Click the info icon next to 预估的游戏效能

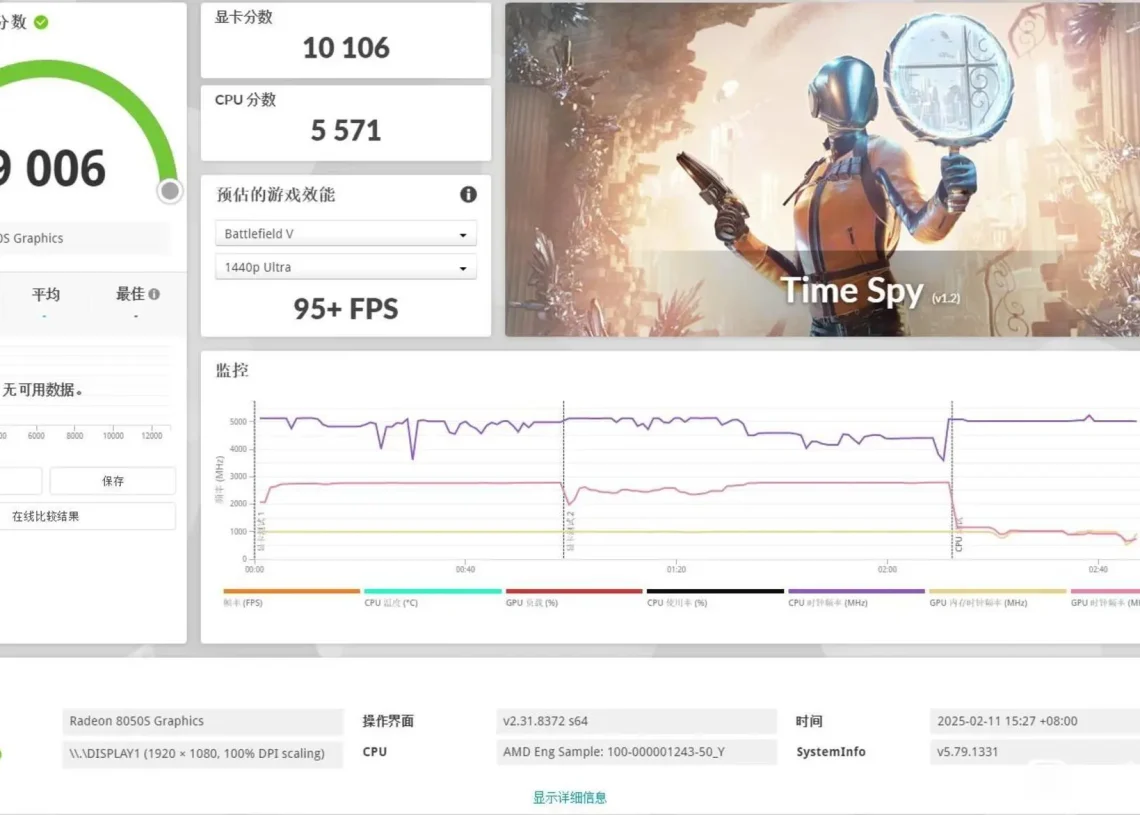click(468, 194)
